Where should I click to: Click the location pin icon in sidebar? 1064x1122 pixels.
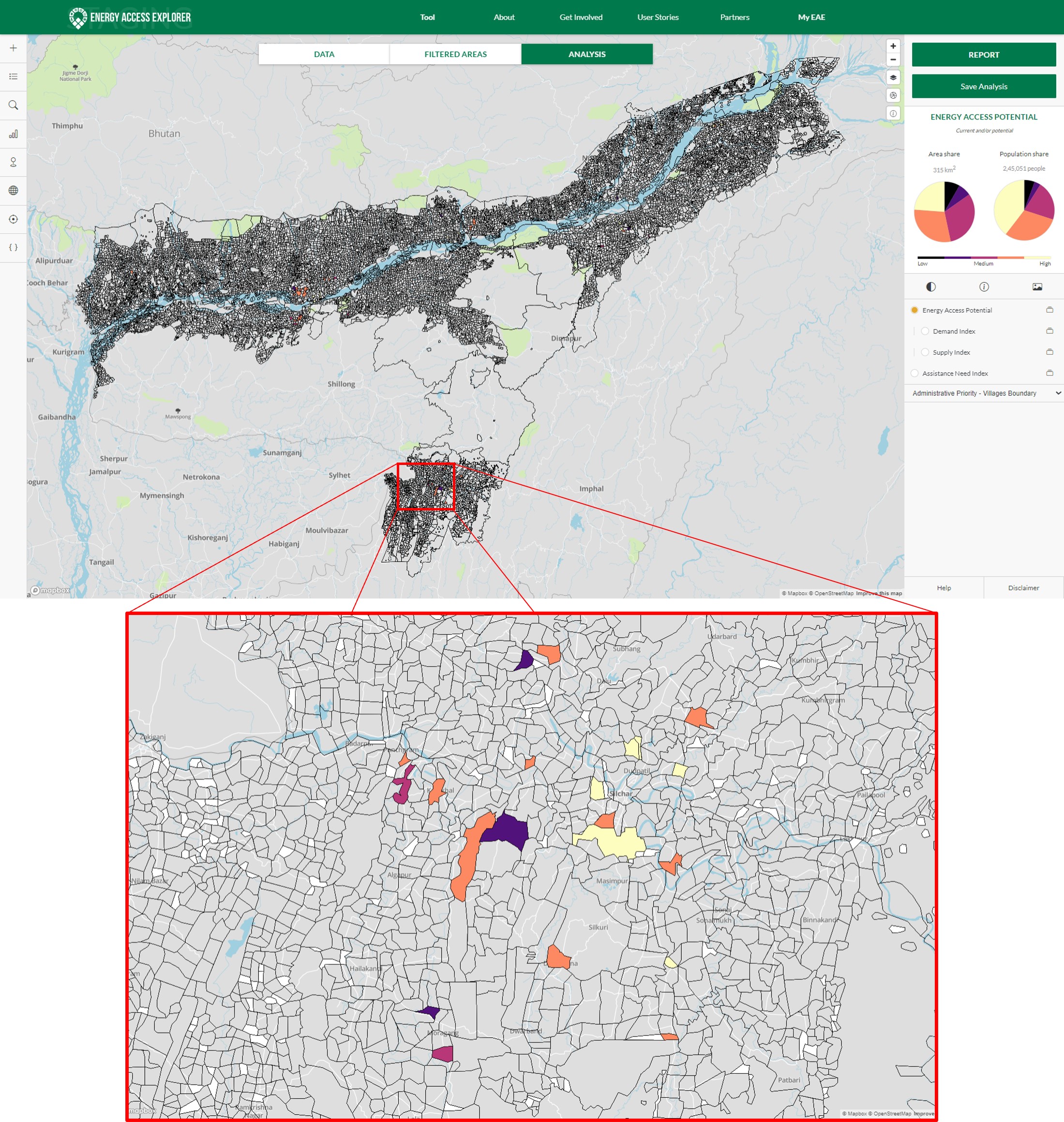[x=13, y=162]
